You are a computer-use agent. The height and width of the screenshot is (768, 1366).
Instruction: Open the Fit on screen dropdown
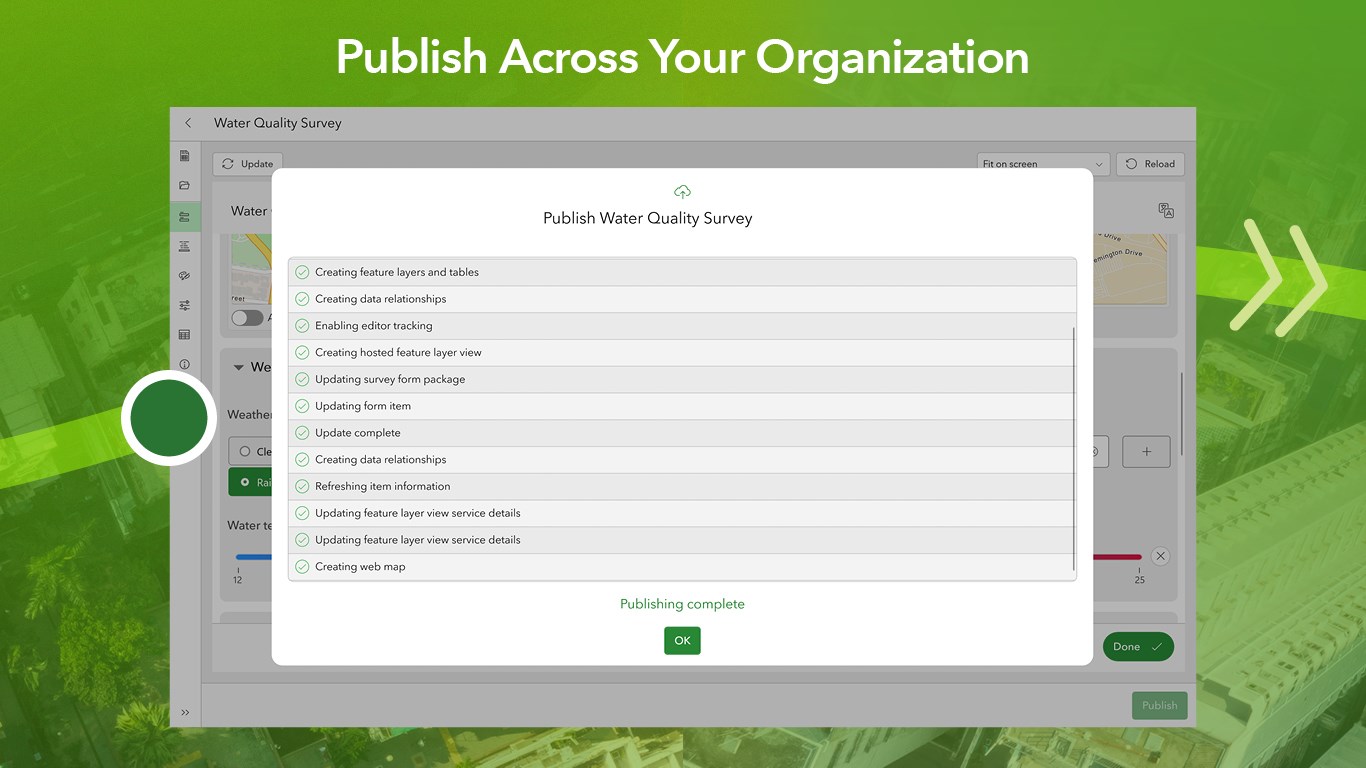coord(1043,164)
